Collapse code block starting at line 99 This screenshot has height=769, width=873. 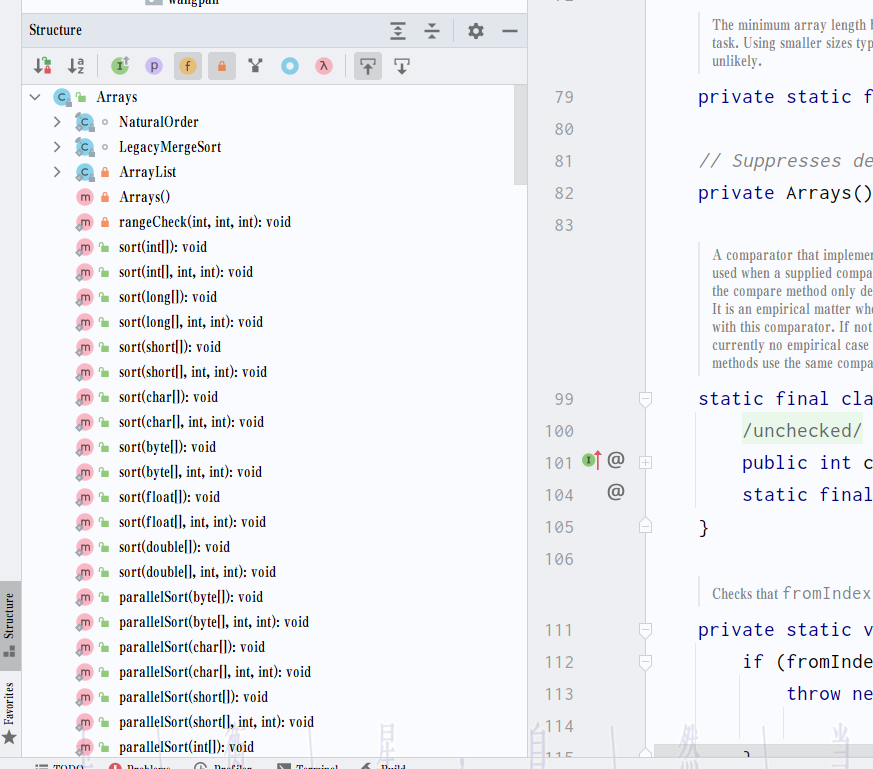coord(645,399)
